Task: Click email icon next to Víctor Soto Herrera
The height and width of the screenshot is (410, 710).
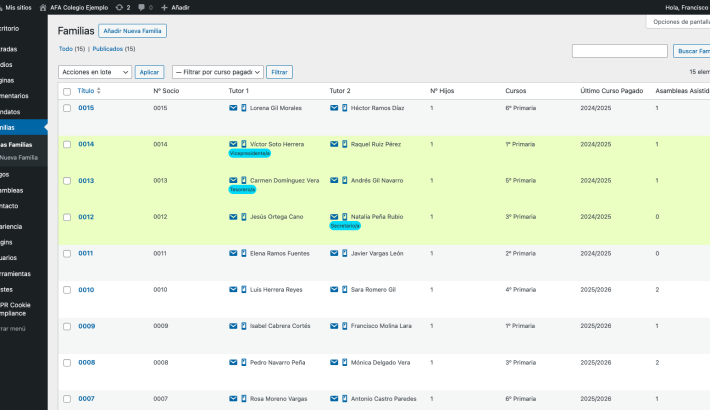Action: [x=233, y=144]
